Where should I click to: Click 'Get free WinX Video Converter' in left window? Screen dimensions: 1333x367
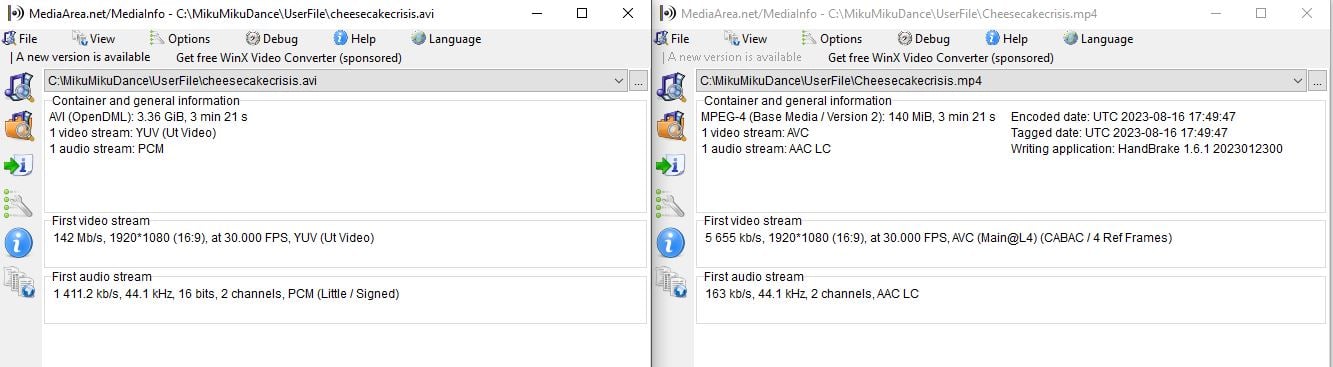coord(289,58)
